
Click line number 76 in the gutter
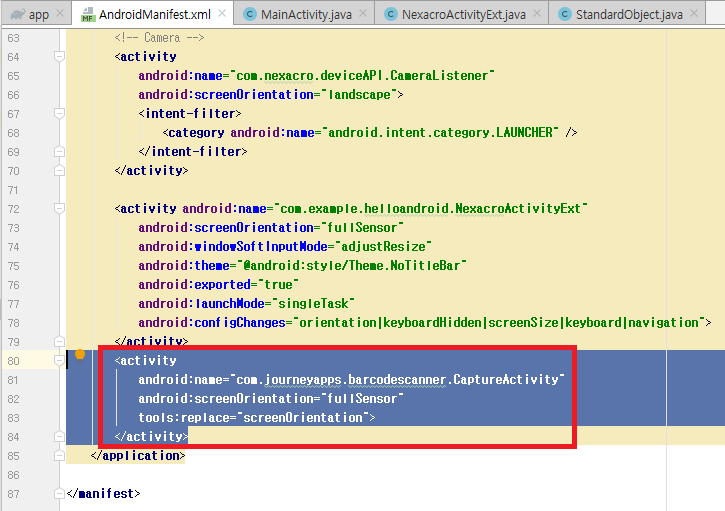13,284
